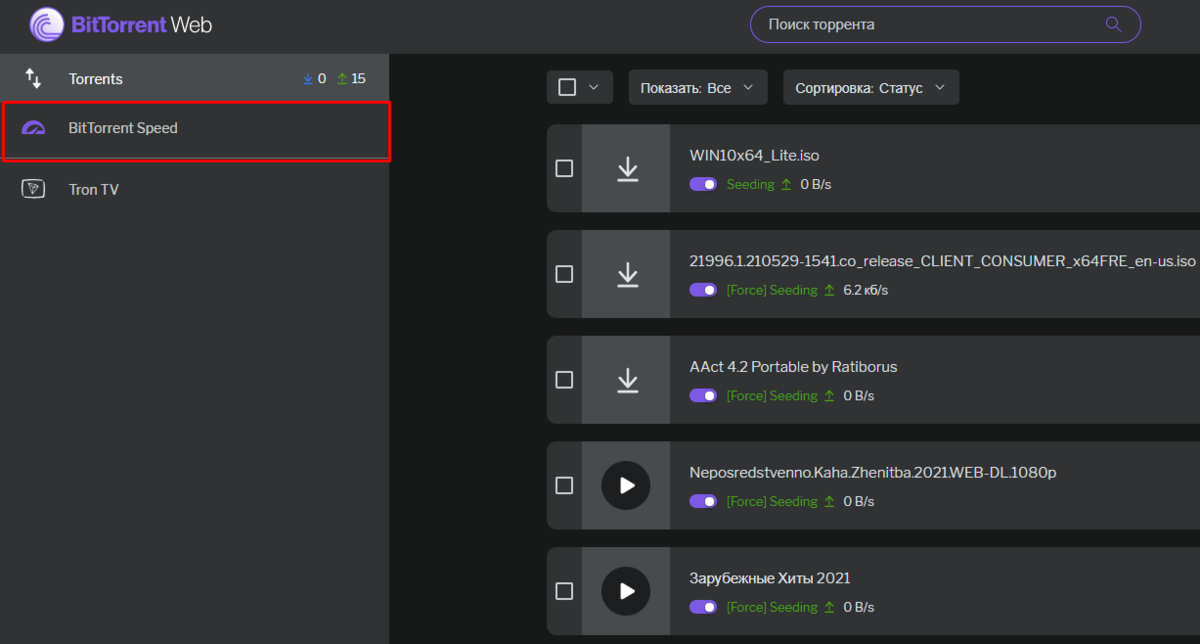Select checkbox for WIN10x64_Lite.iso
This screenshot has height=644, width=1200.
pyautogui.click(x=564, y=169)
